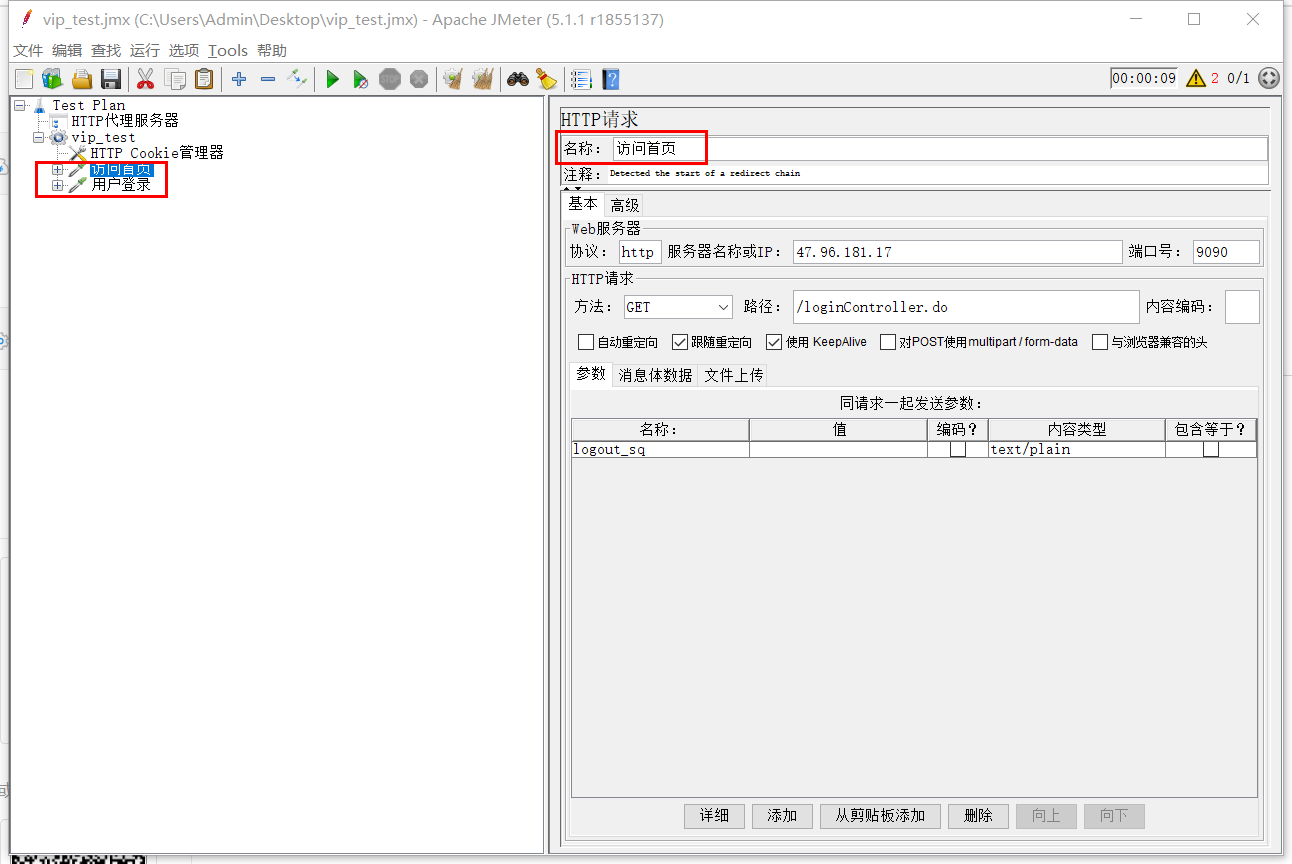
Task: Click the gray remote engine status icon
Action: click(1269, 78)
